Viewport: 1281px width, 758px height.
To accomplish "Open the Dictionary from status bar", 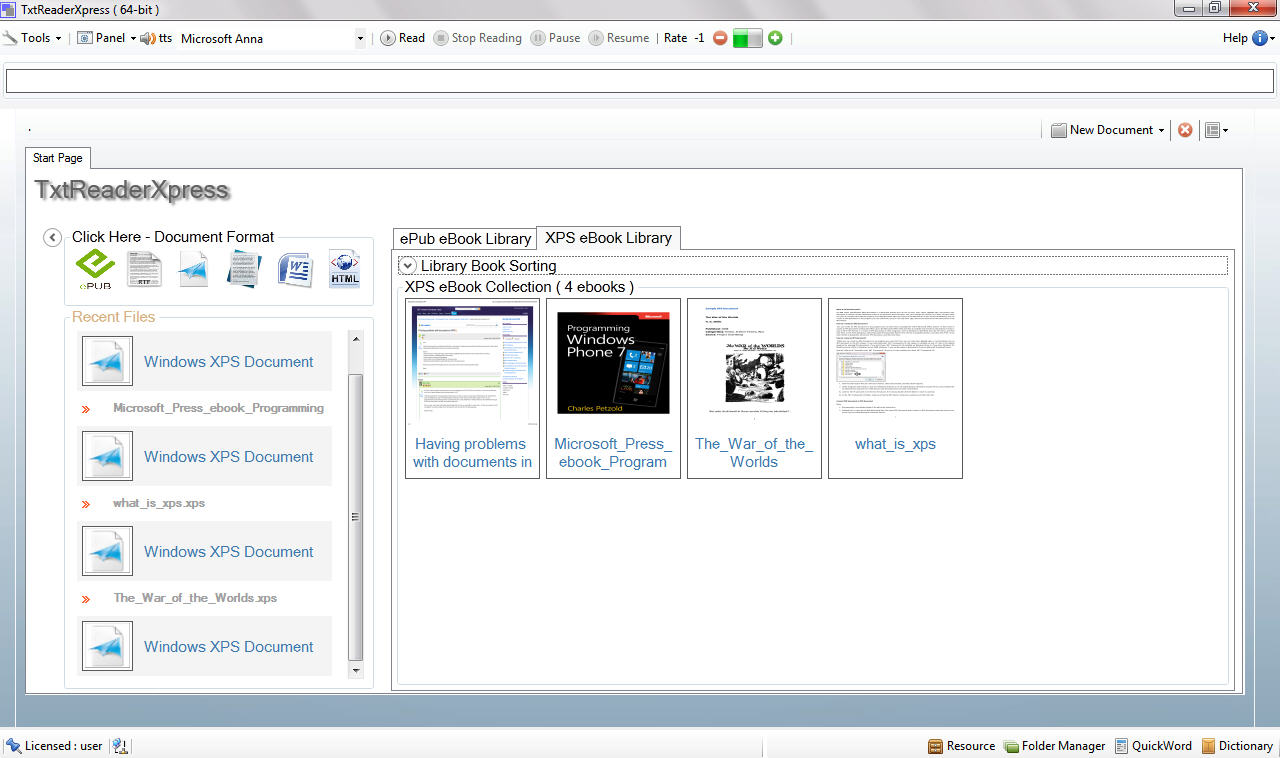I will (x=1237, y=746).
